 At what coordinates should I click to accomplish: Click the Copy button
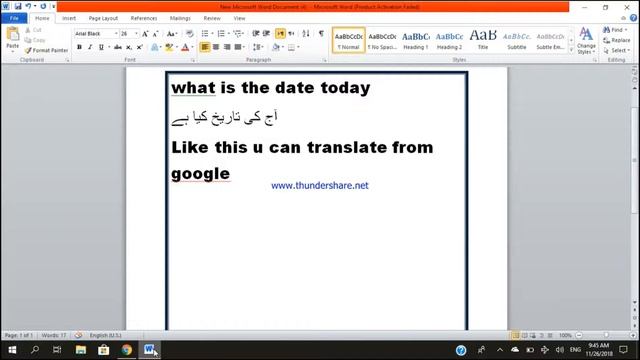pos(35,40)
